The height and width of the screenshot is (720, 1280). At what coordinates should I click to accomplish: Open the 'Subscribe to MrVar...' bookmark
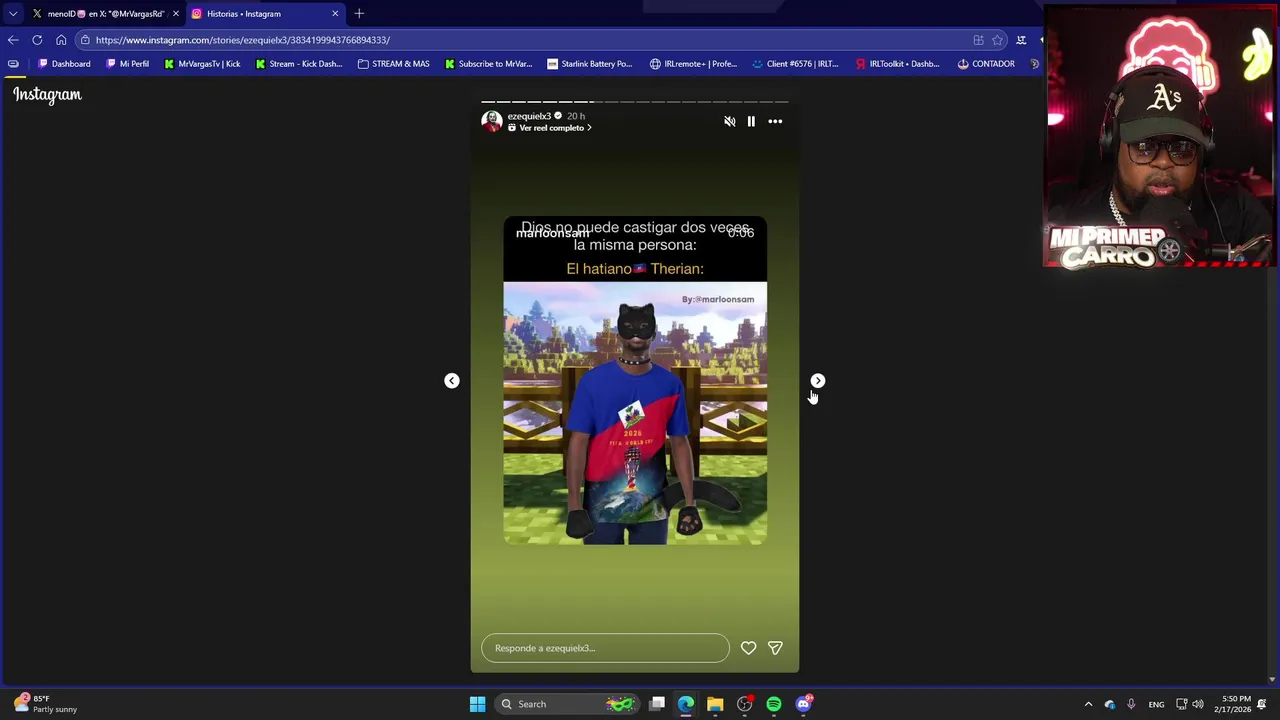click(x=489, y=64)
